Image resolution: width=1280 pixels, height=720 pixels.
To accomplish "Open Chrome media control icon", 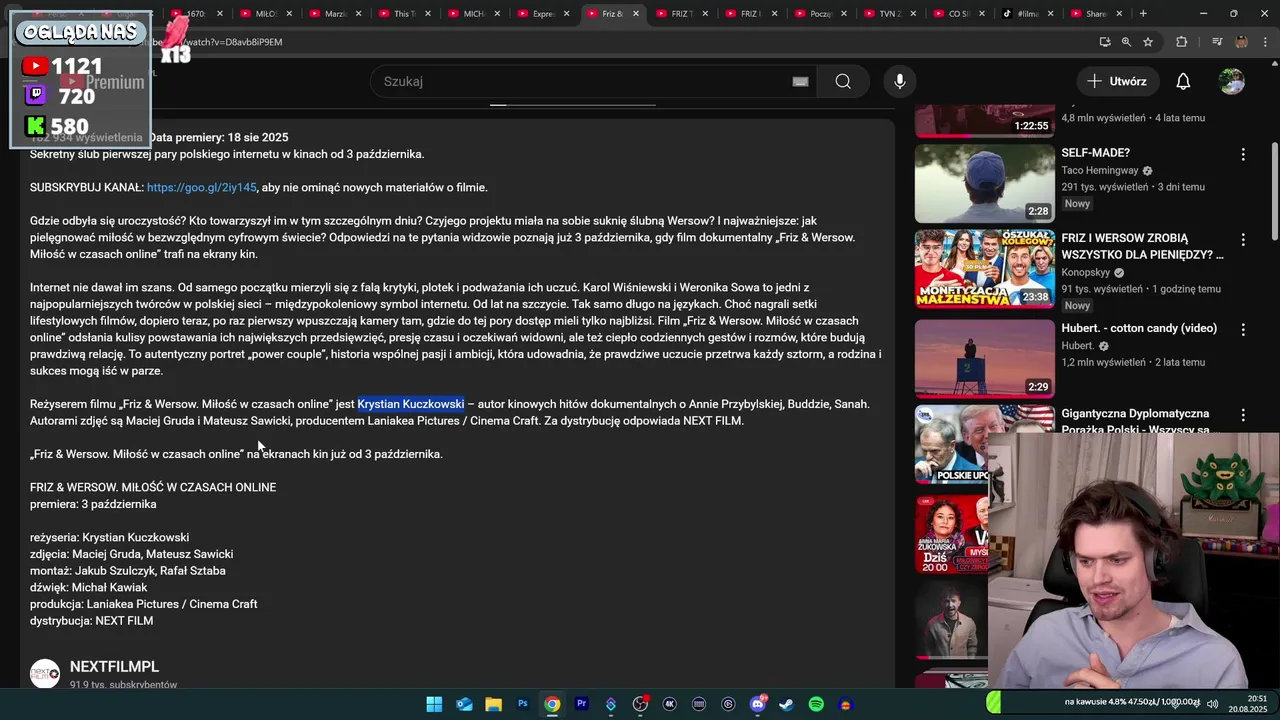I will 1217,42.
